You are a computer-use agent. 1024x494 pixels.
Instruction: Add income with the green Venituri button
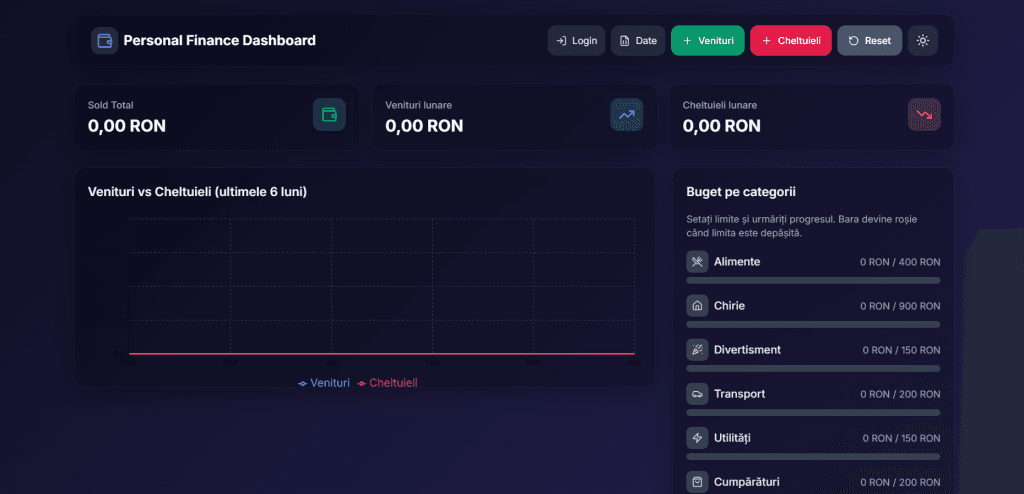click(707, 41)
